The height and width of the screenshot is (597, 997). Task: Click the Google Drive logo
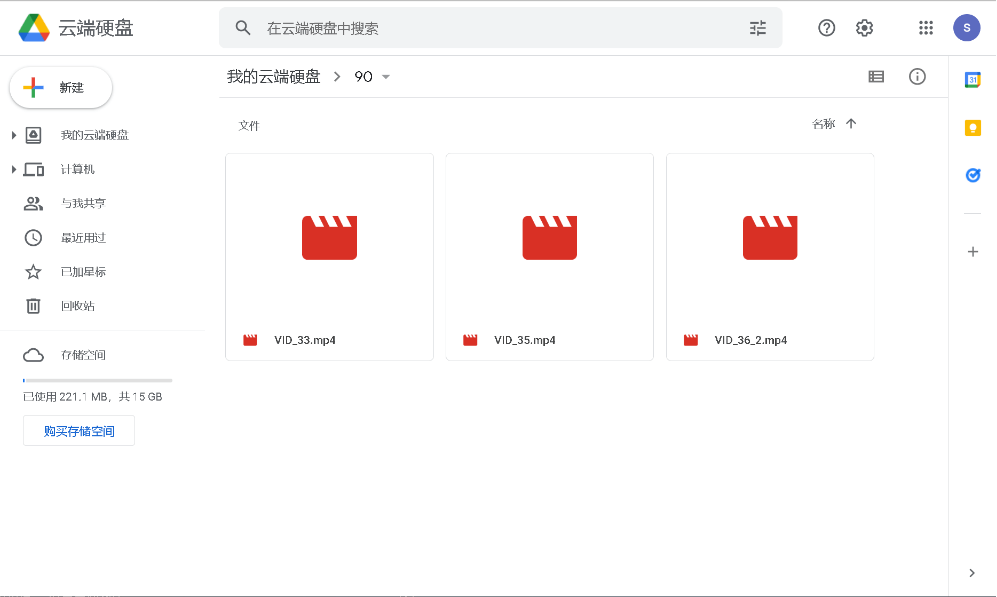(35, 28)
